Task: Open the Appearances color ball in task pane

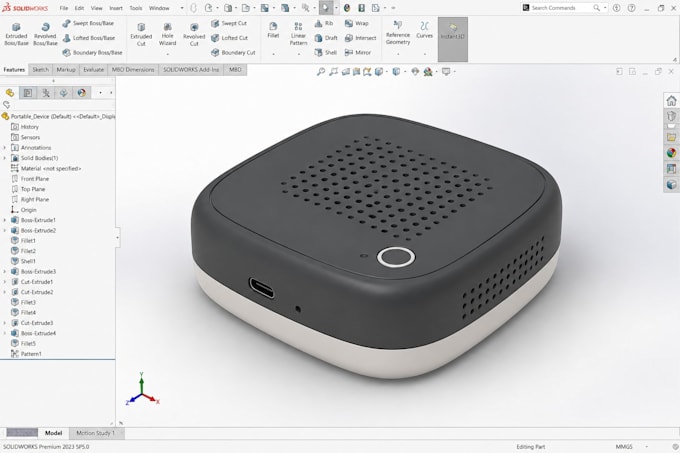Action: [671, 153]
